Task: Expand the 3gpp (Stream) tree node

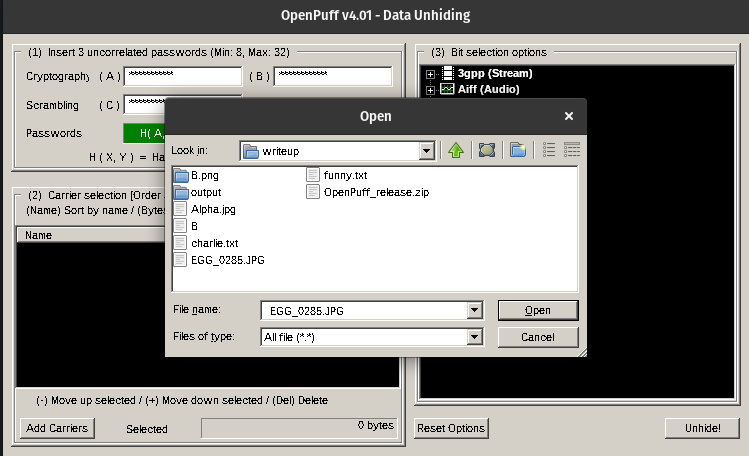Action: [x=431, y=74]
